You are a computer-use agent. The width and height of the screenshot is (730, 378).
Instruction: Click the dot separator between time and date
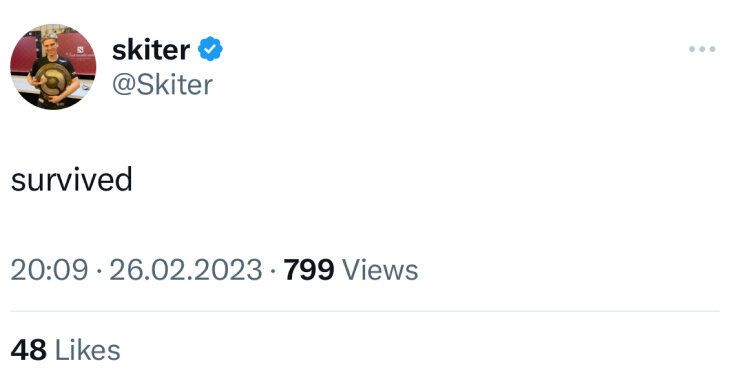pos(99,271)
